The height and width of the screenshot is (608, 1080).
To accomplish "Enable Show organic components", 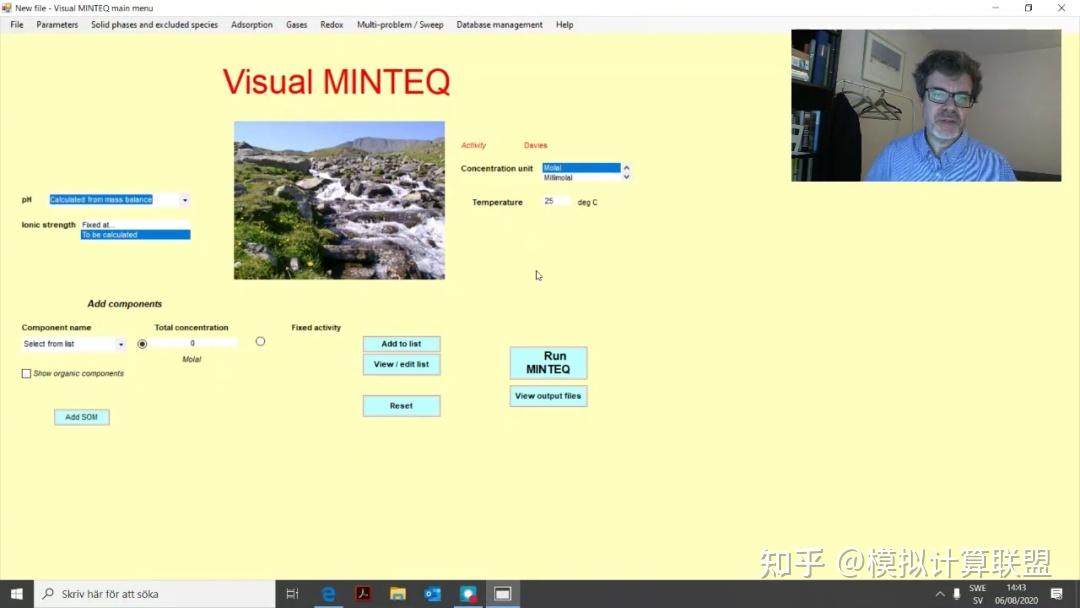I will pos(26,373).
